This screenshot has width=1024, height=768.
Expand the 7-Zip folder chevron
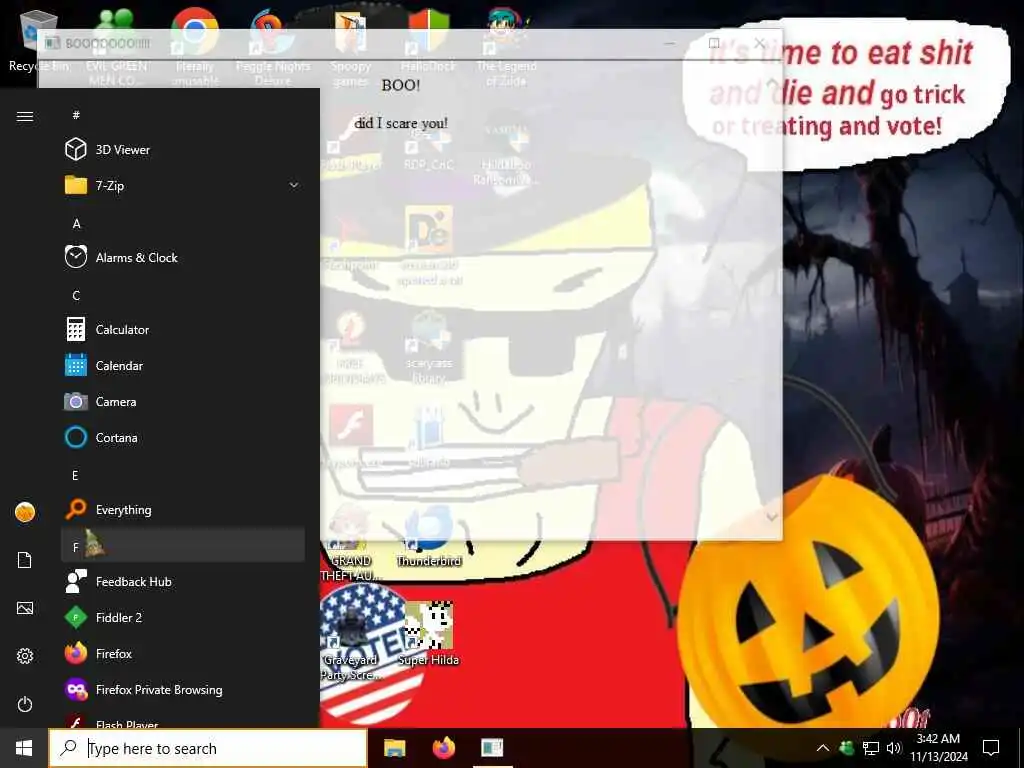pyautogui.click(x=294, y=185)
